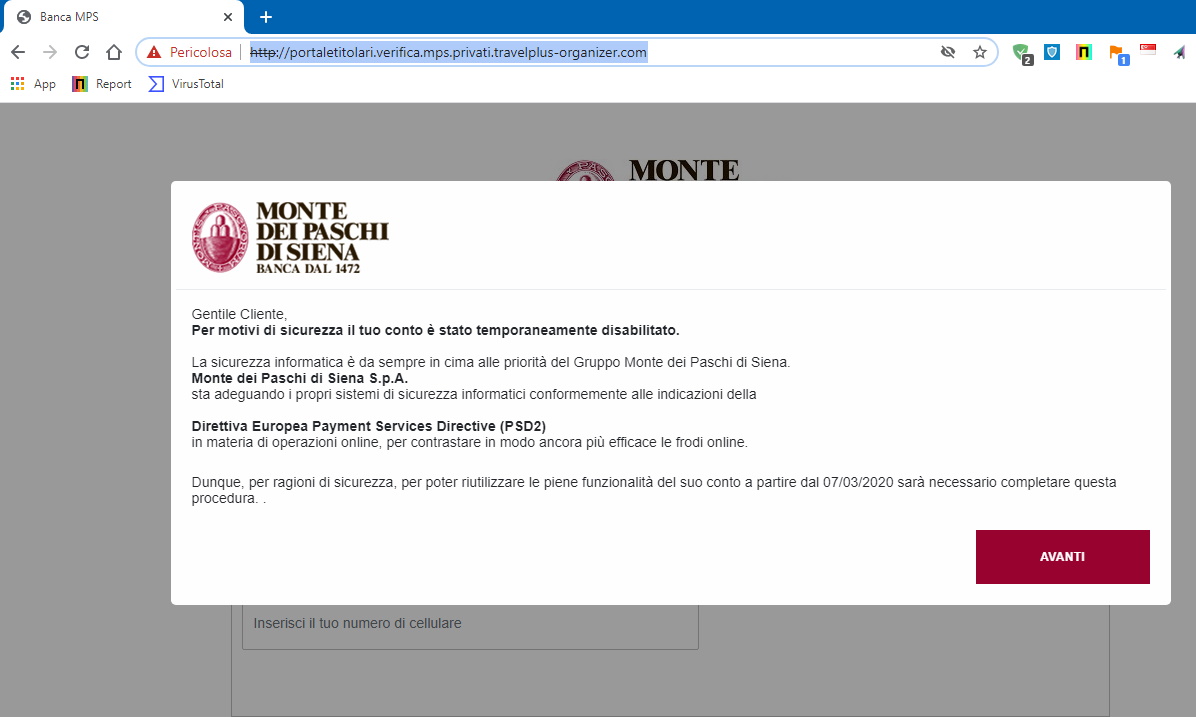Click the Monte dei Paschi di Siena dialog logo
Screen dimensions: 1196x717
(290, 237)
